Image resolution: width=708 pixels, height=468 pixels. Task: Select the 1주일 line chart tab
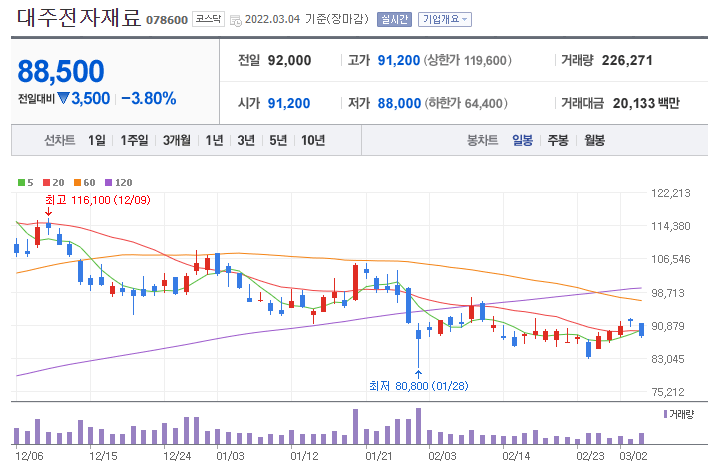pyautogui.click(x=134, y=140)
